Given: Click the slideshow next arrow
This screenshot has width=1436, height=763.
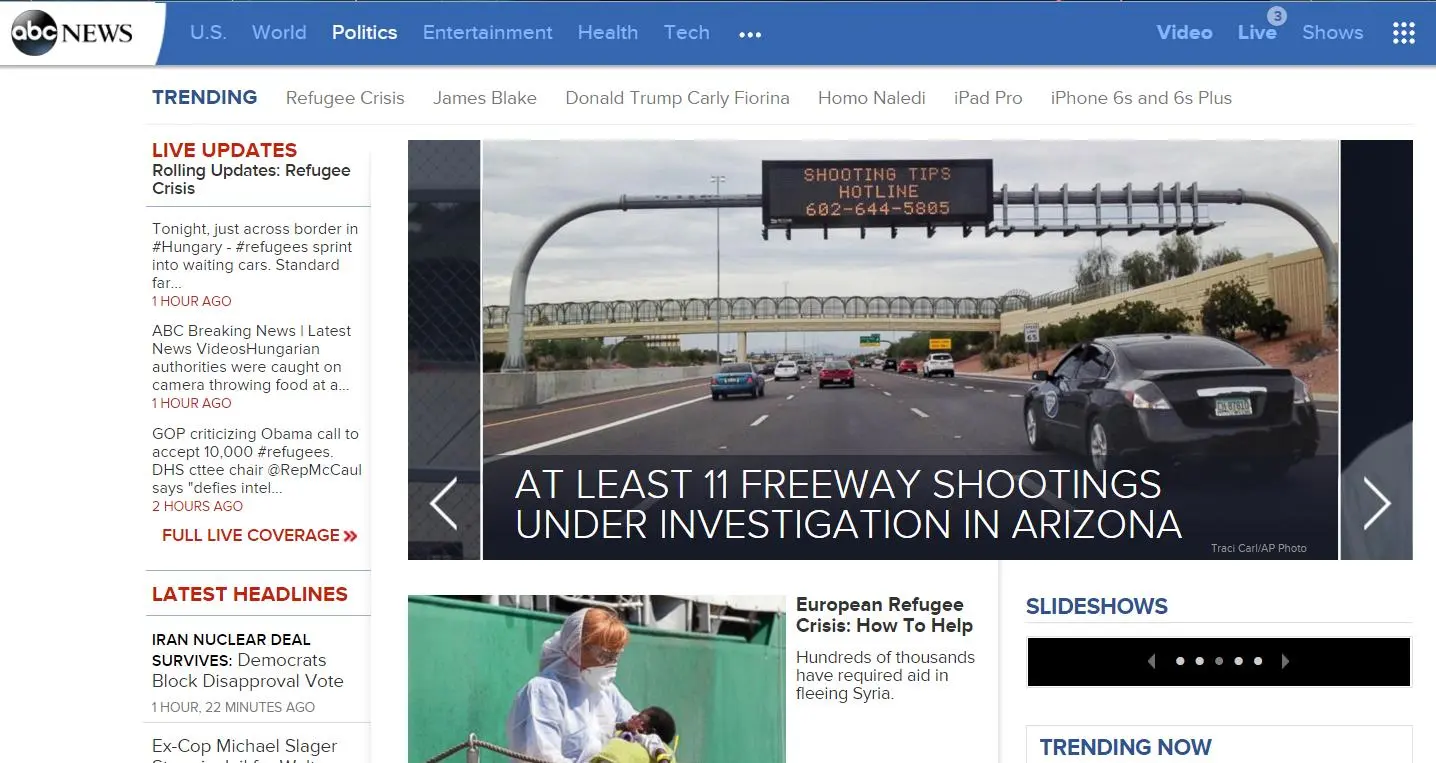Looking at the screenshot, I should click(x=1287, y=661).
